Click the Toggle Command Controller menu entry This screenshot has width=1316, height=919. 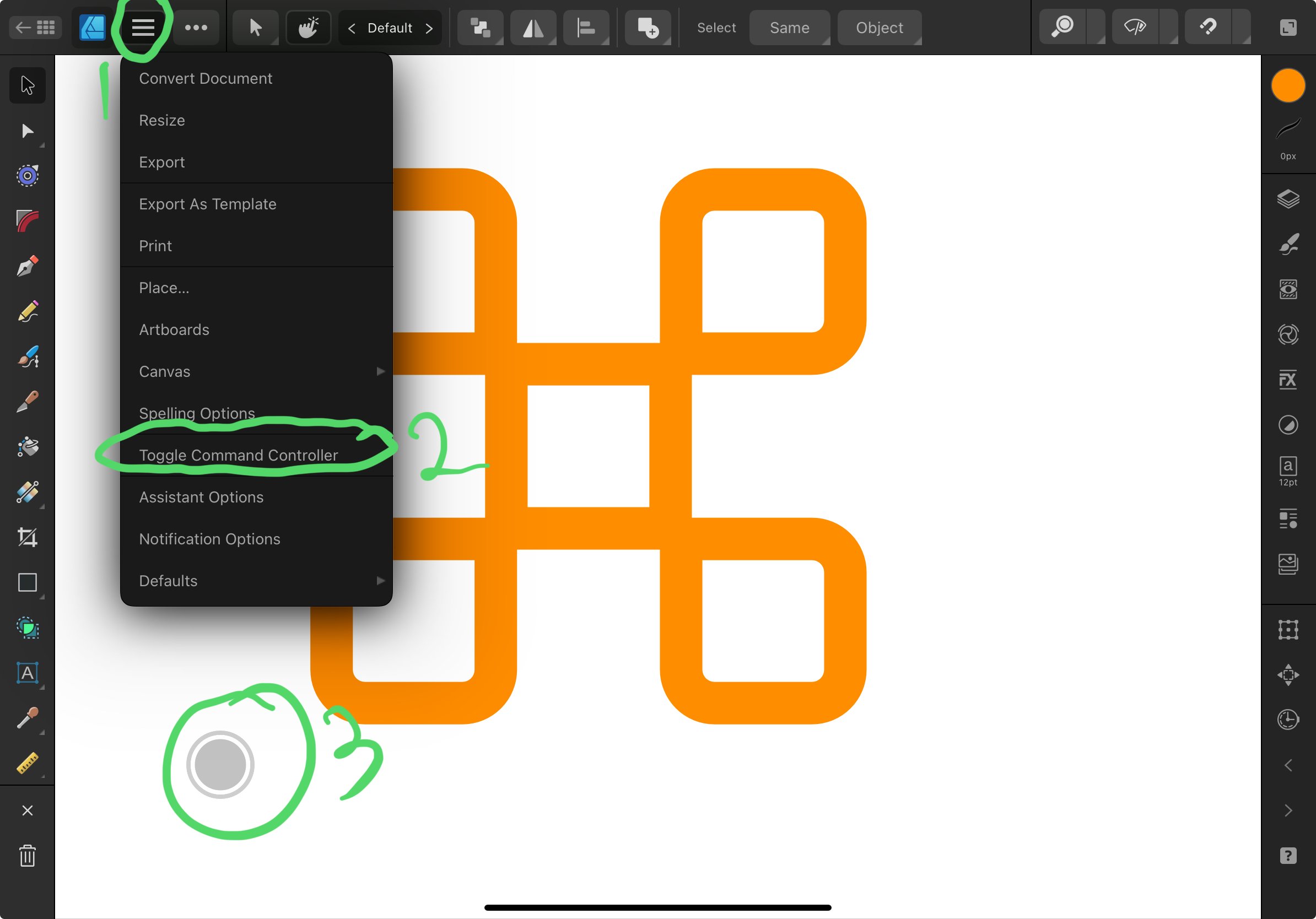(x=239, y=455)
